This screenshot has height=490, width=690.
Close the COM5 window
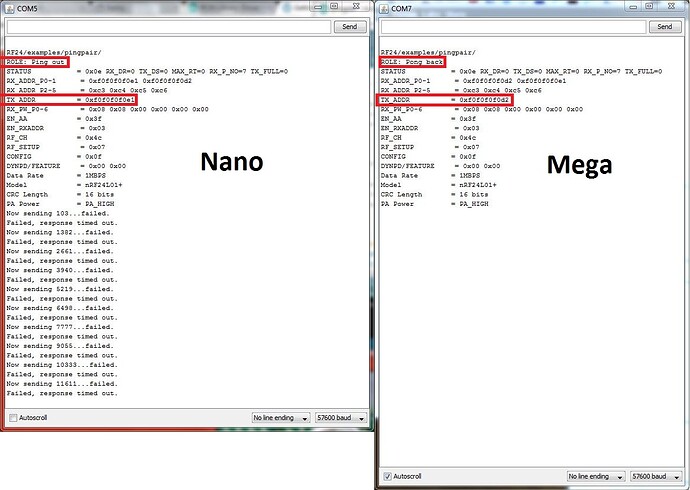356,7
